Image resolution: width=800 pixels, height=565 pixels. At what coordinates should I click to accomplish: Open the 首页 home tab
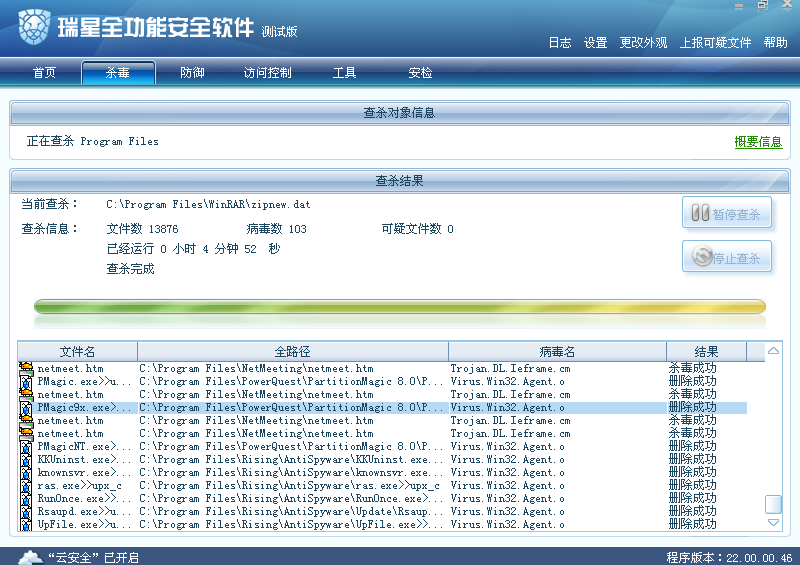pyautogui.click(x=44, y=73)
